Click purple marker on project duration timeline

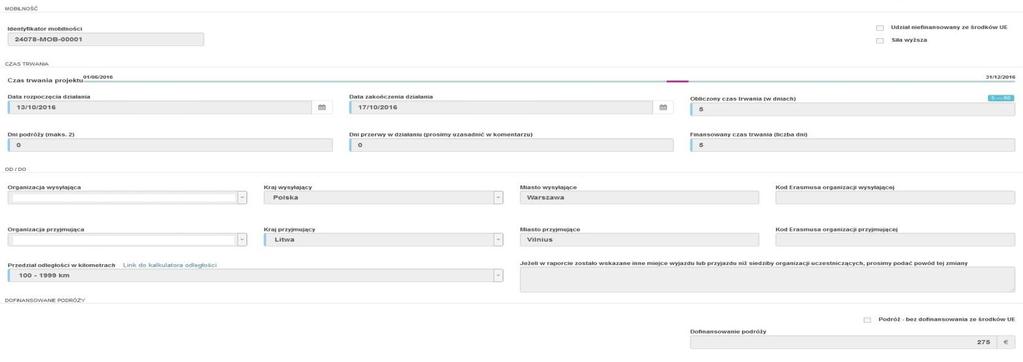pyautogui.click(x=677, y=81)
